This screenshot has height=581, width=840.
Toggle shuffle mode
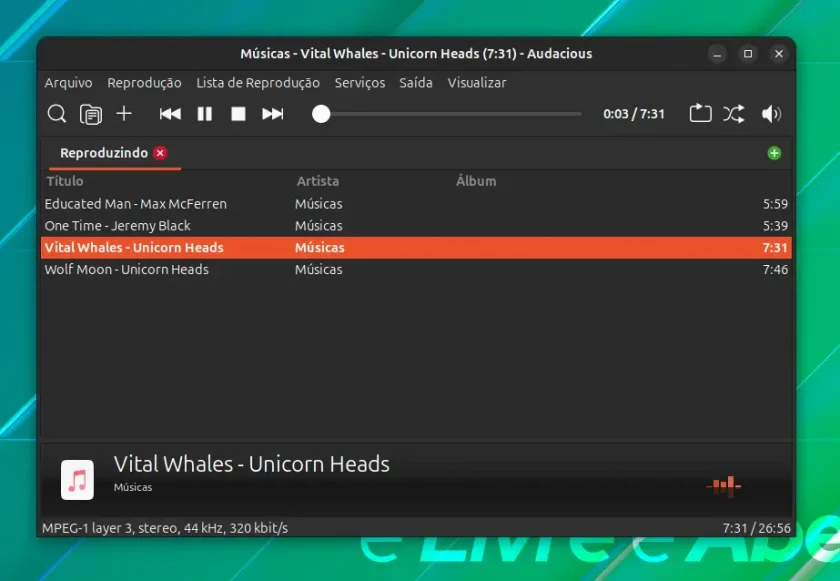[x=733, y=114]
